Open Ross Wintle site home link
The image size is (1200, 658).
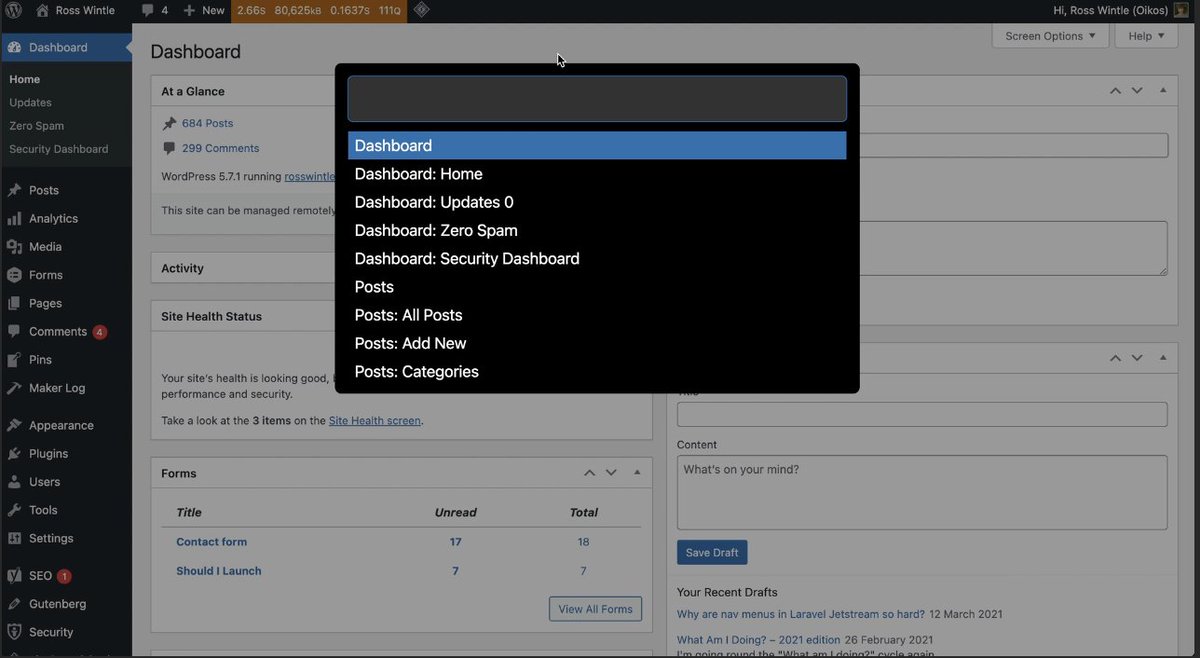(75, 10)
